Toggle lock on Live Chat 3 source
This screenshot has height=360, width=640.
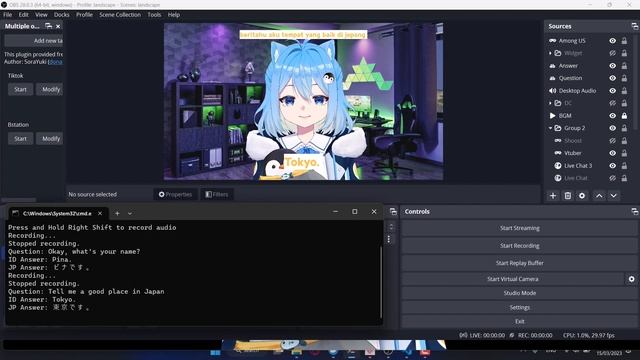pos(624,166)
